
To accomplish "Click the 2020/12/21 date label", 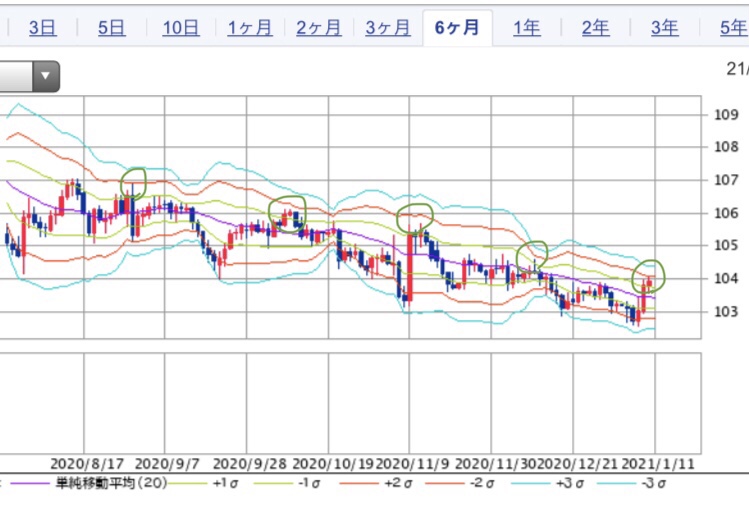I will coord(576,464).
